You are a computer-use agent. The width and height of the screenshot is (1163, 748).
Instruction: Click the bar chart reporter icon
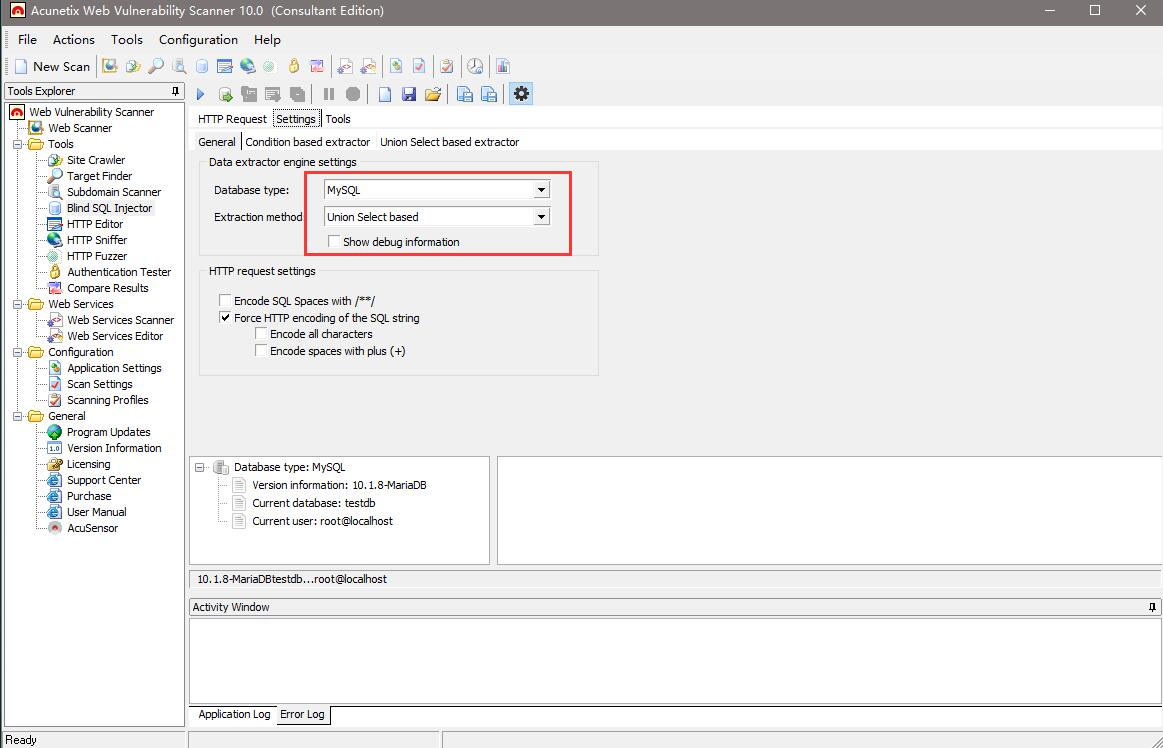[503, 66]
